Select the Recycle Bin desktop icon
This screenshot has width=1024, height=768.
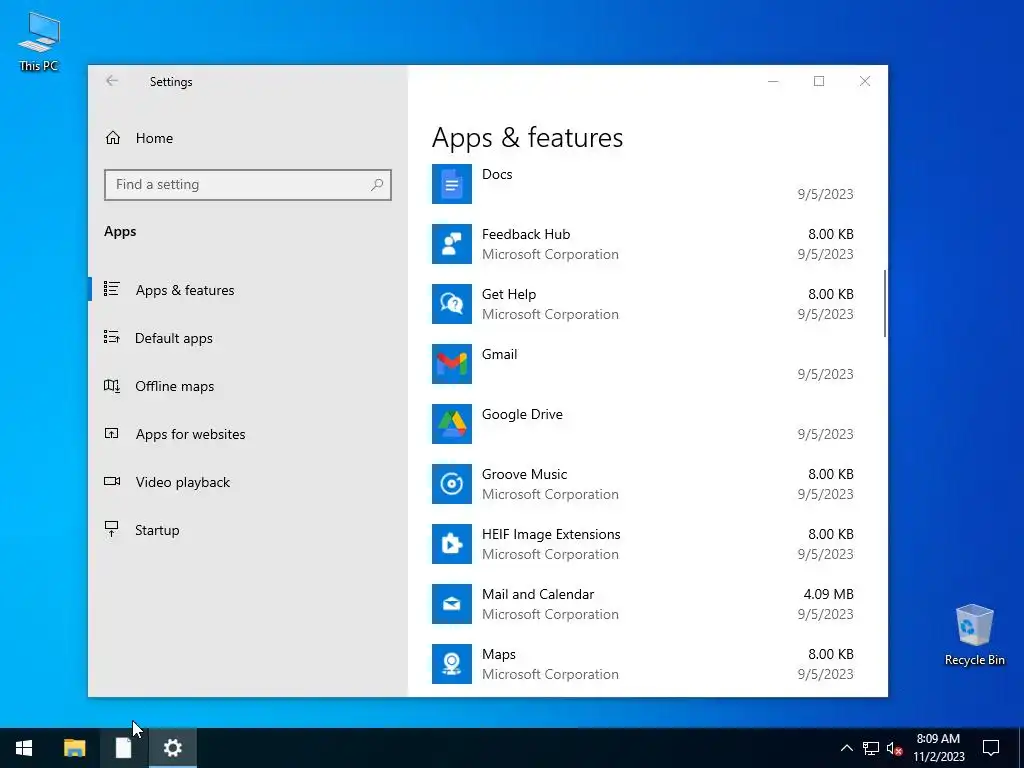pyautogui.click(x=974, y=635)
